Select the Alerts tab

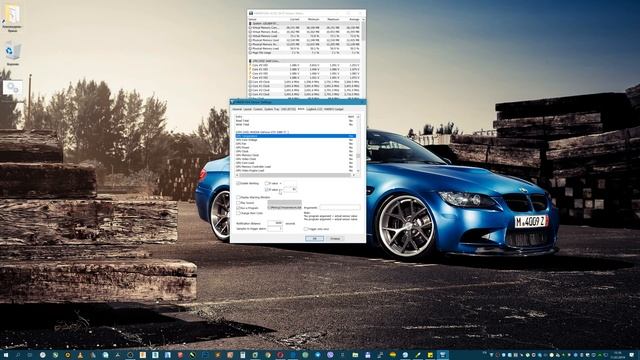point(301,109)
